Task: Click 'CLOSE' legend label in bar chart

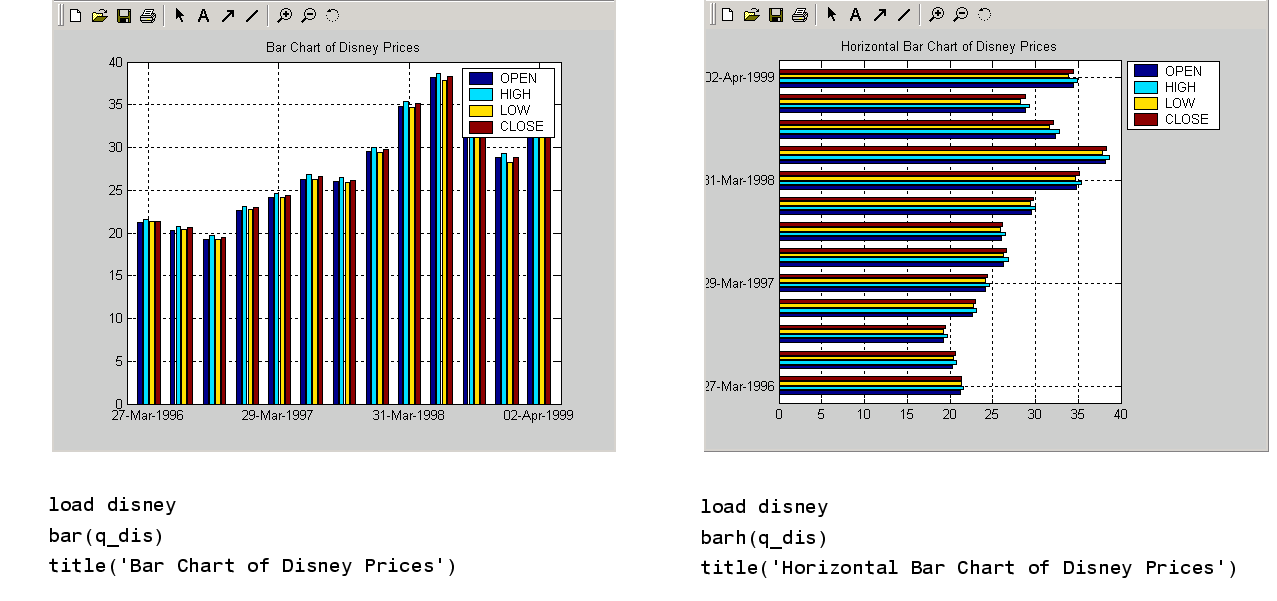Action: [522, 126]
